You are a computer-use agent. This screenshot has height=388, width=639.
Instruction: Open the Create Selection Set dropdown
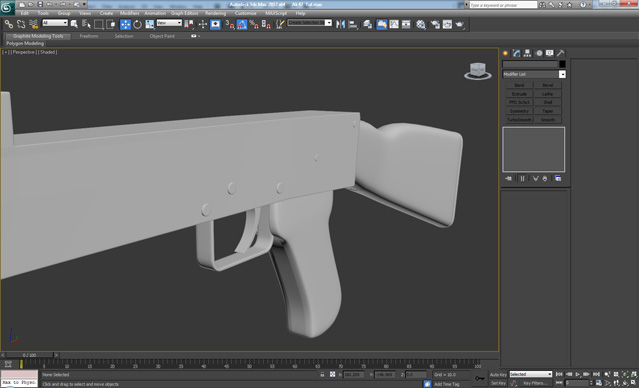[310, 23]
